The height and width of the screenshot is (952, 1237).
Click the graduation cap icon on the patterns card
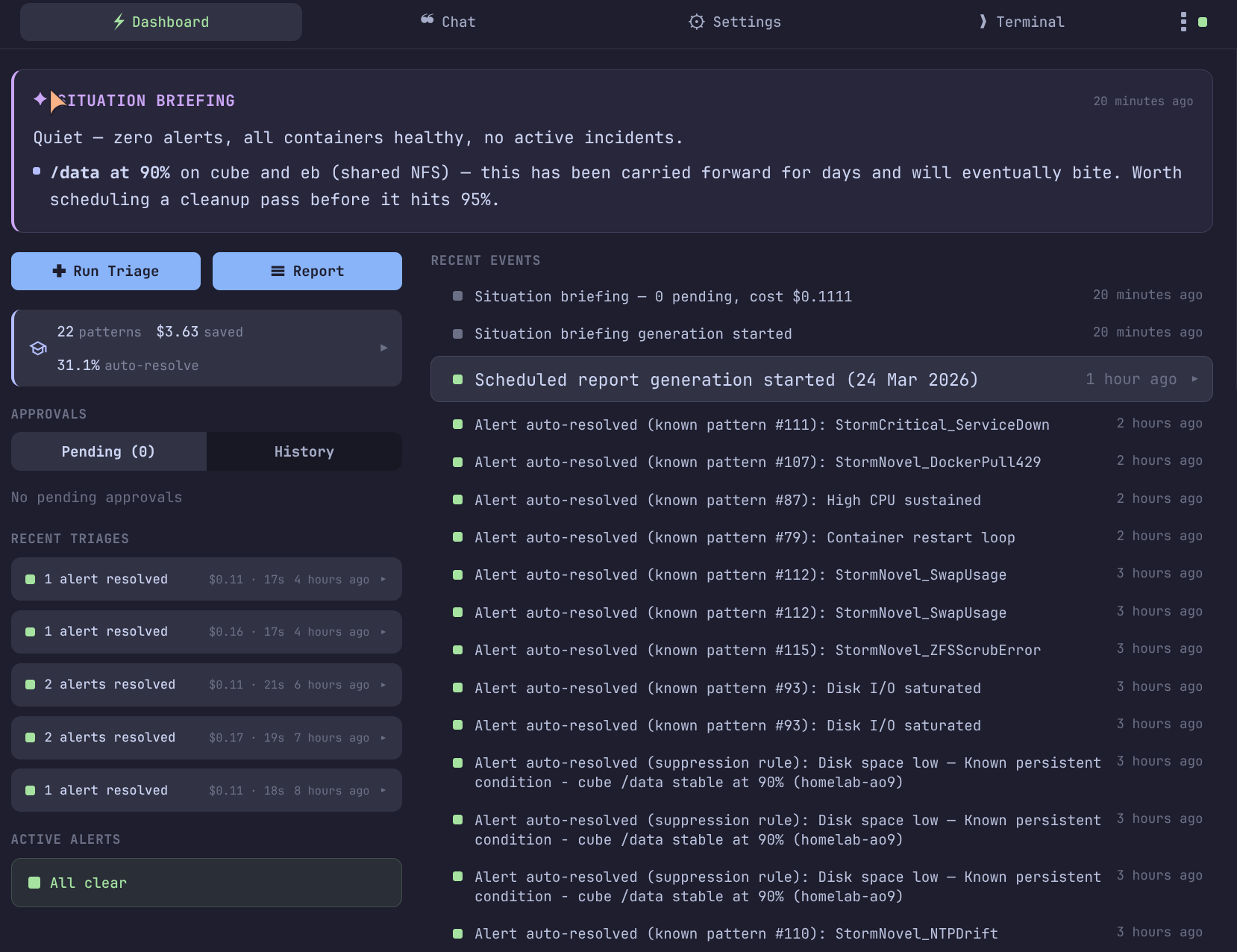coord(37,348)
